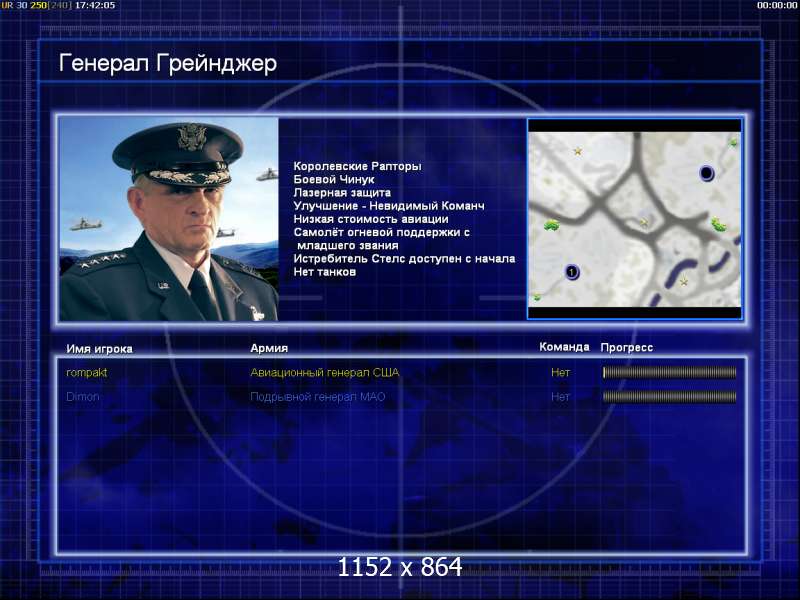Select 'Самолёт огневой поддержки с' line
The image size is (800, 600).
[382, 233]
